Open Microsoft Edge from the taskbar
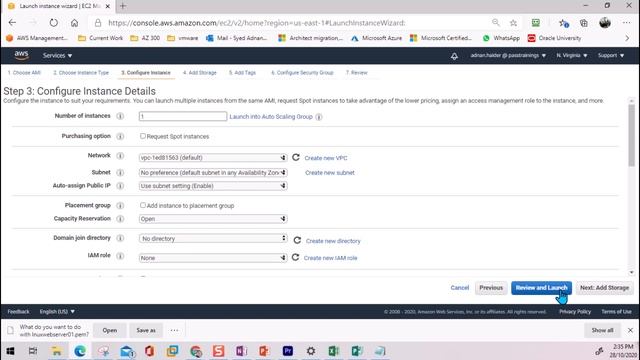This screenshot has width=640, height=360. 80,351
